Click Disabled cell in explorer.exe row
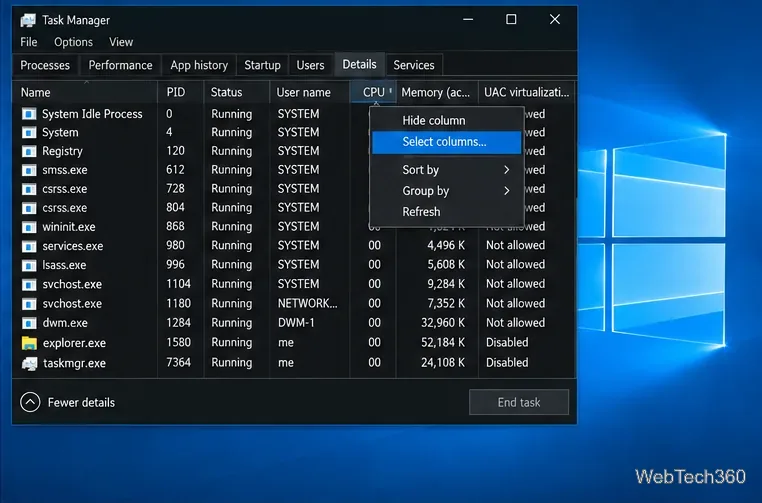 [507, 343]
